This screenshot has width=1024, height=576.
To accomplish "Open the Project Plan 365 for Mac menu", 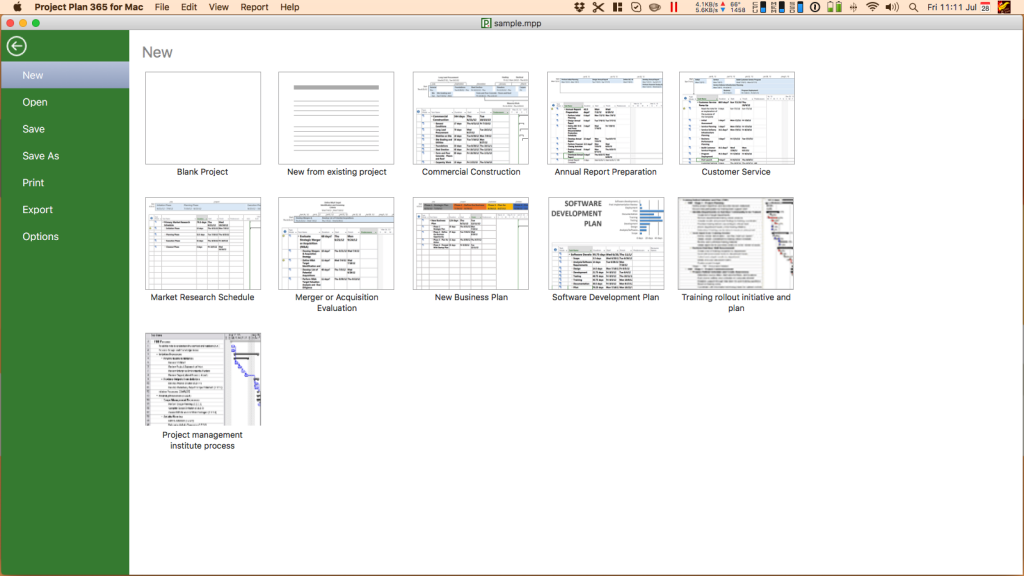I will (x=89, y=7).
